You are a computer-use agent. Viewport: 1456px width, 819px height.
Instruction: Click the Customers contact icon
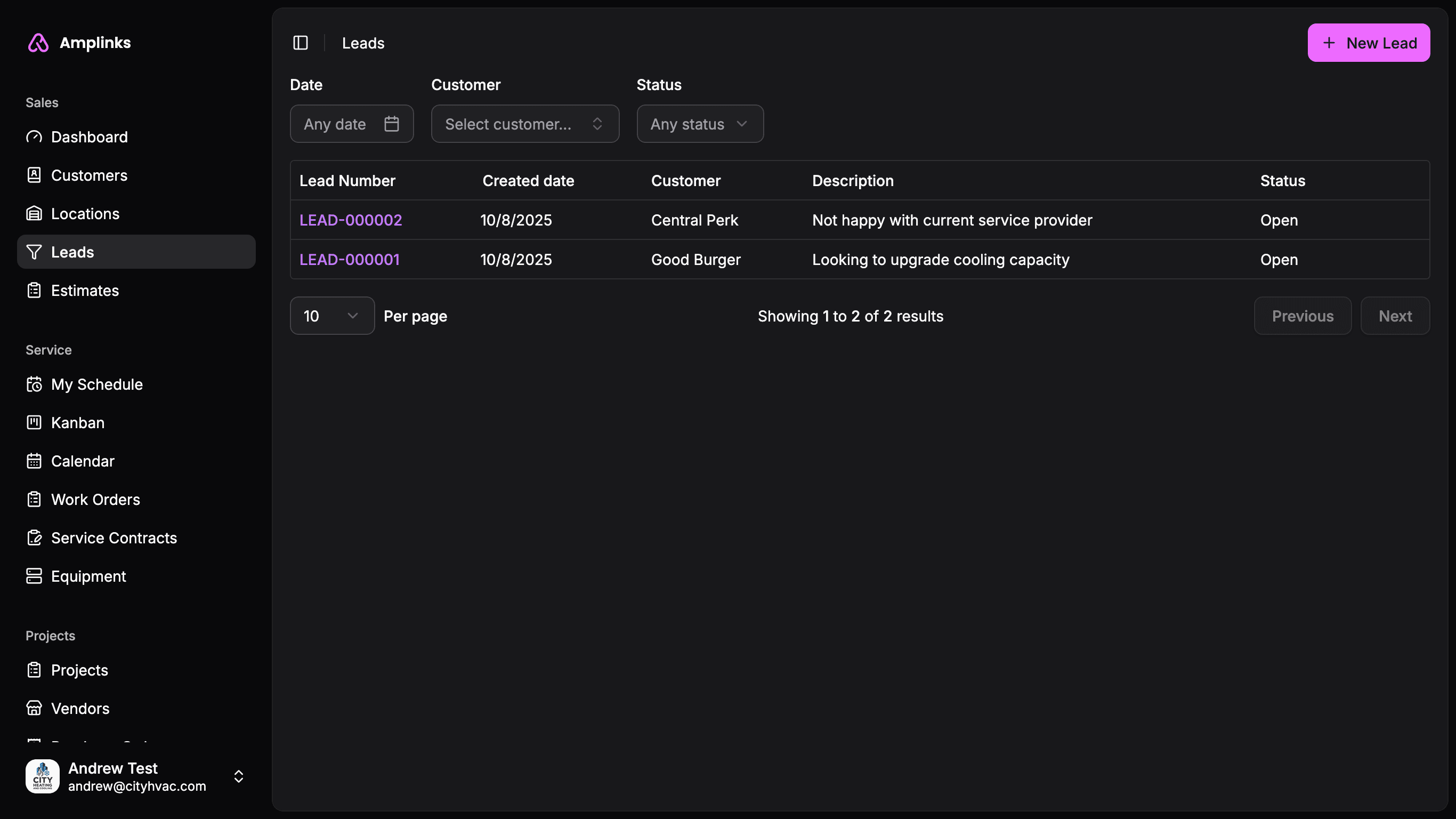(34, 175)
